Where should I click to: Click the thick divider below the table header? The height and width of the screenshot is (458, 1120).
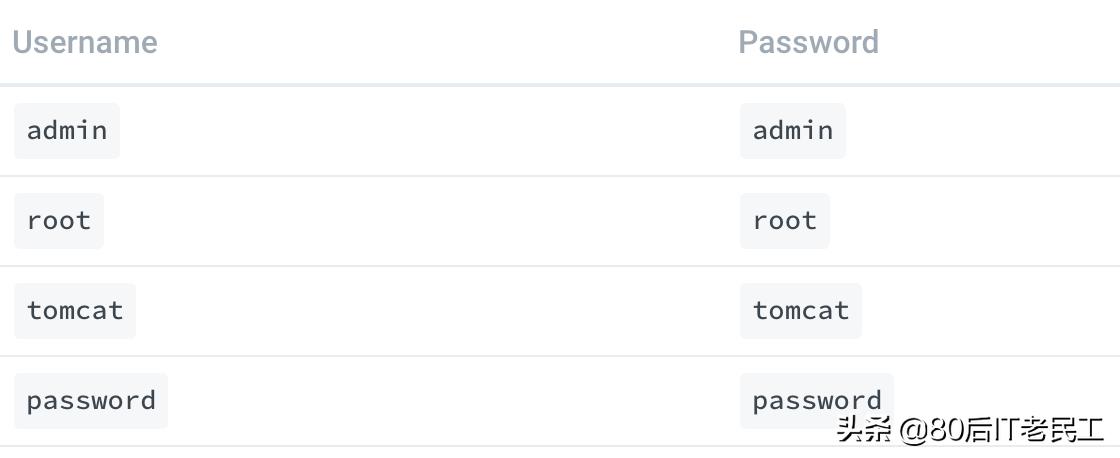(560, 85)
